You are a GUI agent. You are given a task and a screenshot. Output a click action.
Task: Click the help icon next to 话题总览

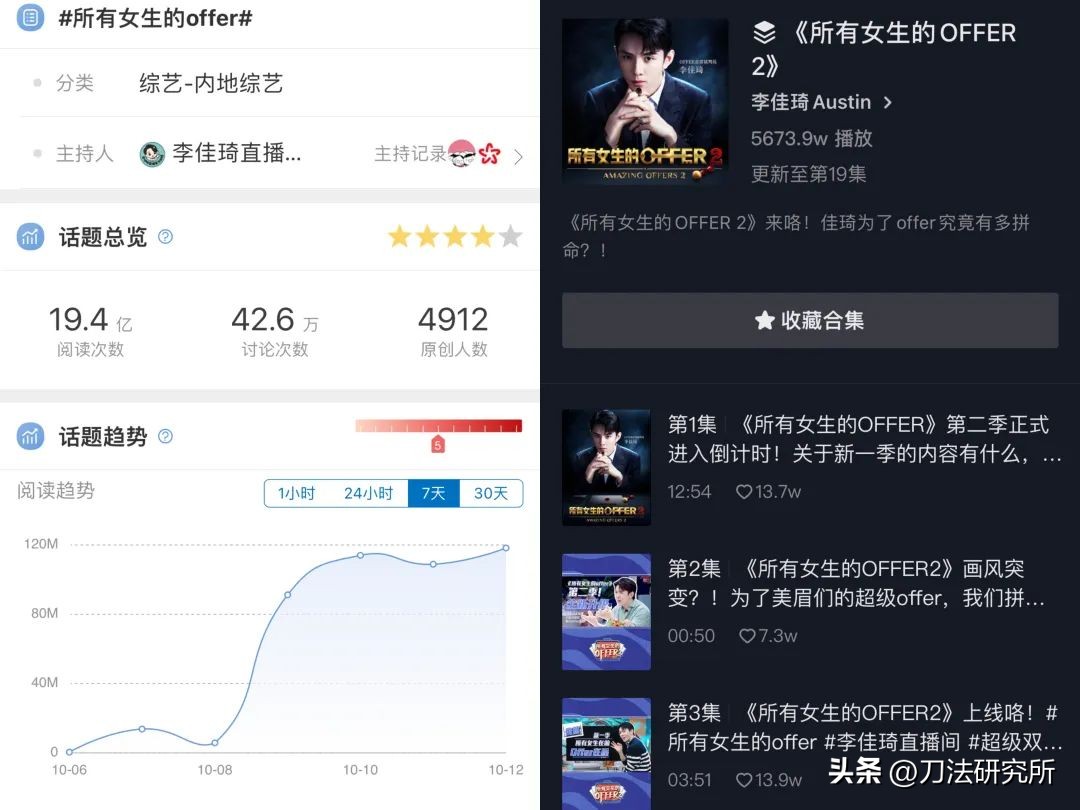pyautogui.click(x=165, y=237)
